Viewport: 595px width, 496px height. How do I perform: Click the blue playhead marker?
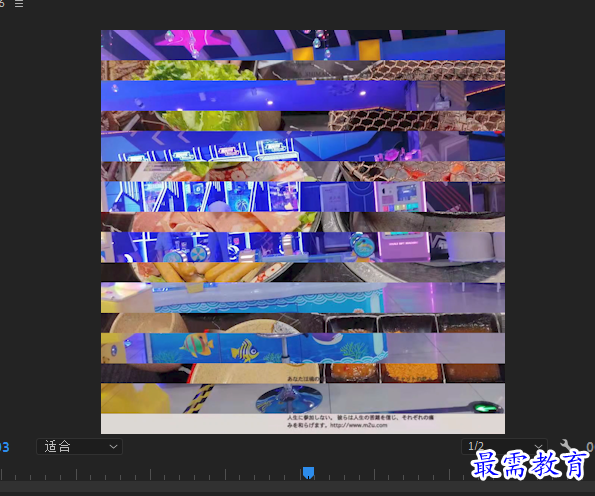coord(309,473)
